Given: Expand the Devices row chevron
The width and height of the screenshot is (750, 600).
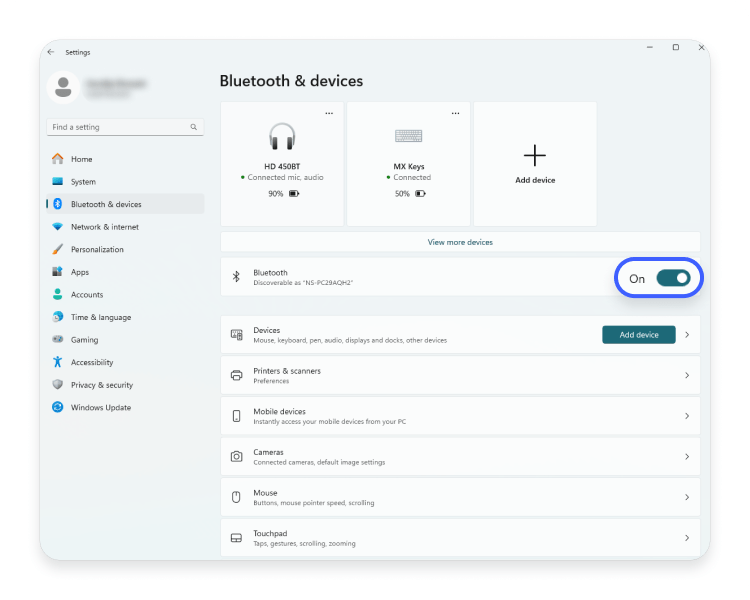Looking at the screenshot, I should pyautogui.click(x=687, y=334).
